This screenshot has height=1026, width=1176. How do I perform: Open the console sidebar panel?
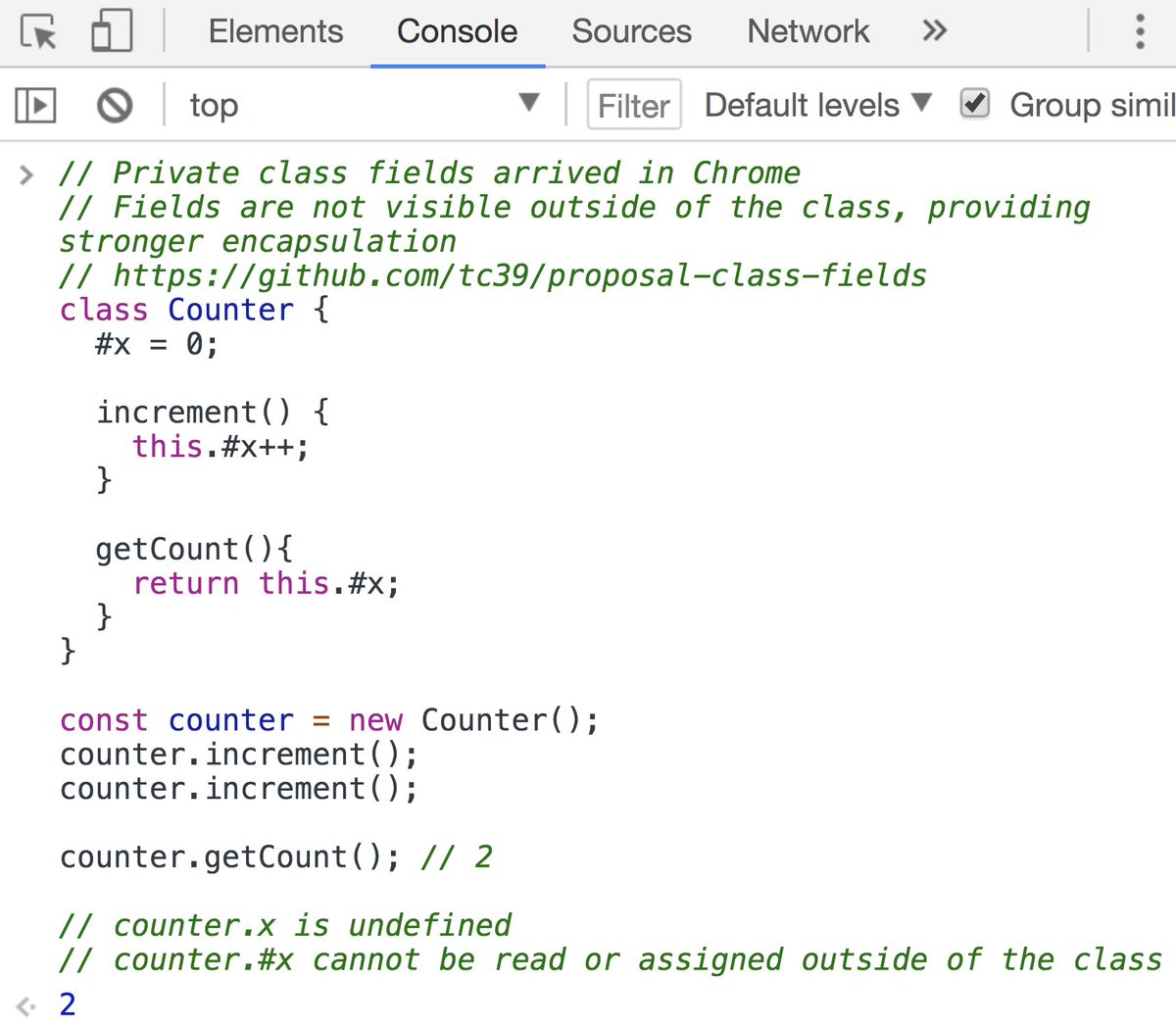(x=34, y=105)
